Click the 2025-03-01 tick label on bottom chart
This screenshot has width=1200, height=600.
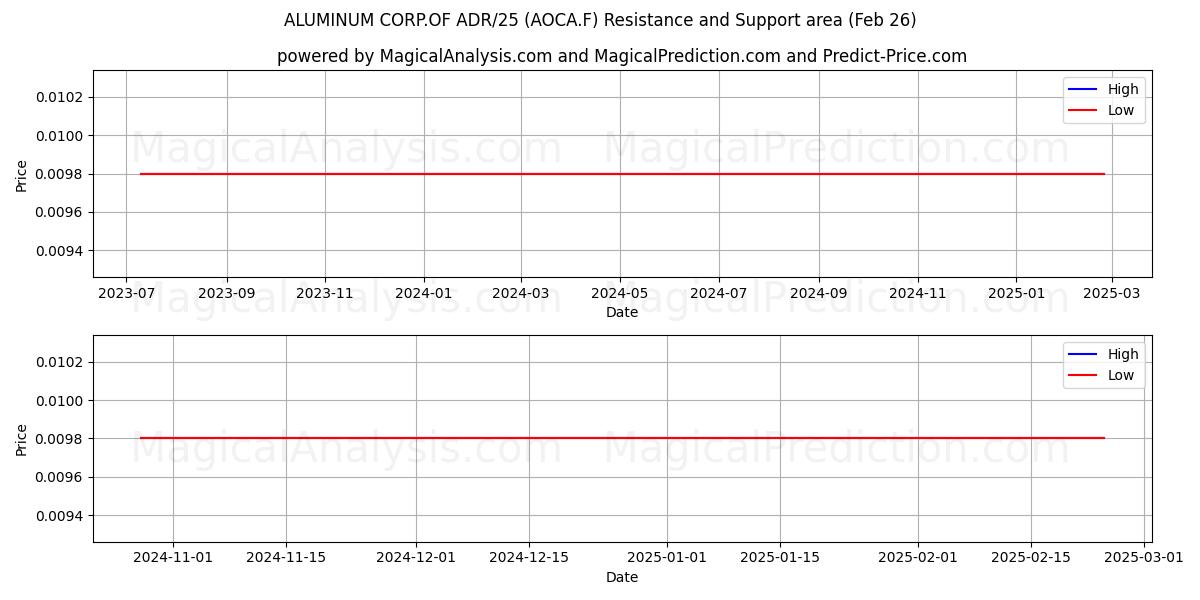click(x=1144, y=558)
